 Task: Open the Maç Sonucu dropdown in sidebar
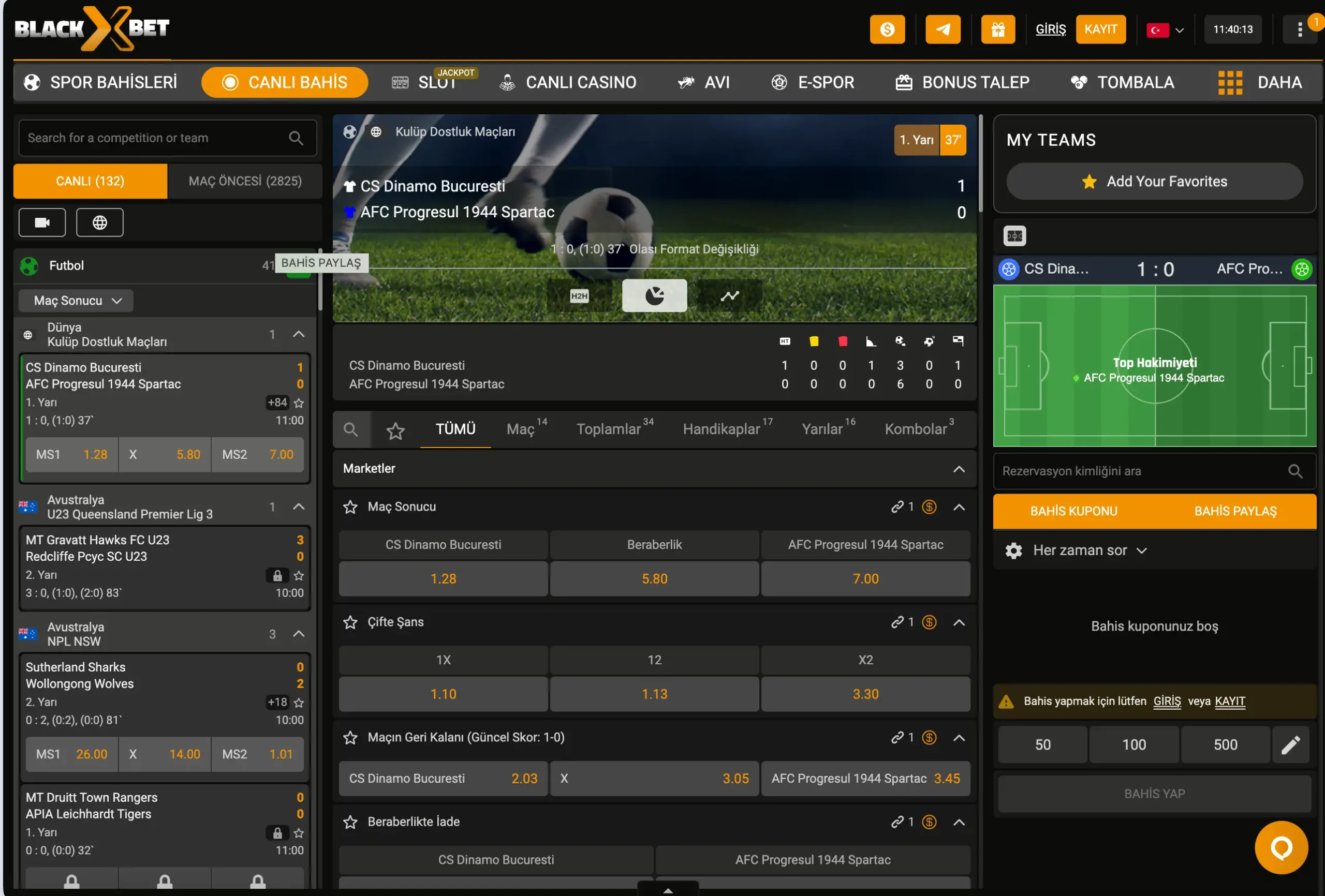tap(77, 301)
